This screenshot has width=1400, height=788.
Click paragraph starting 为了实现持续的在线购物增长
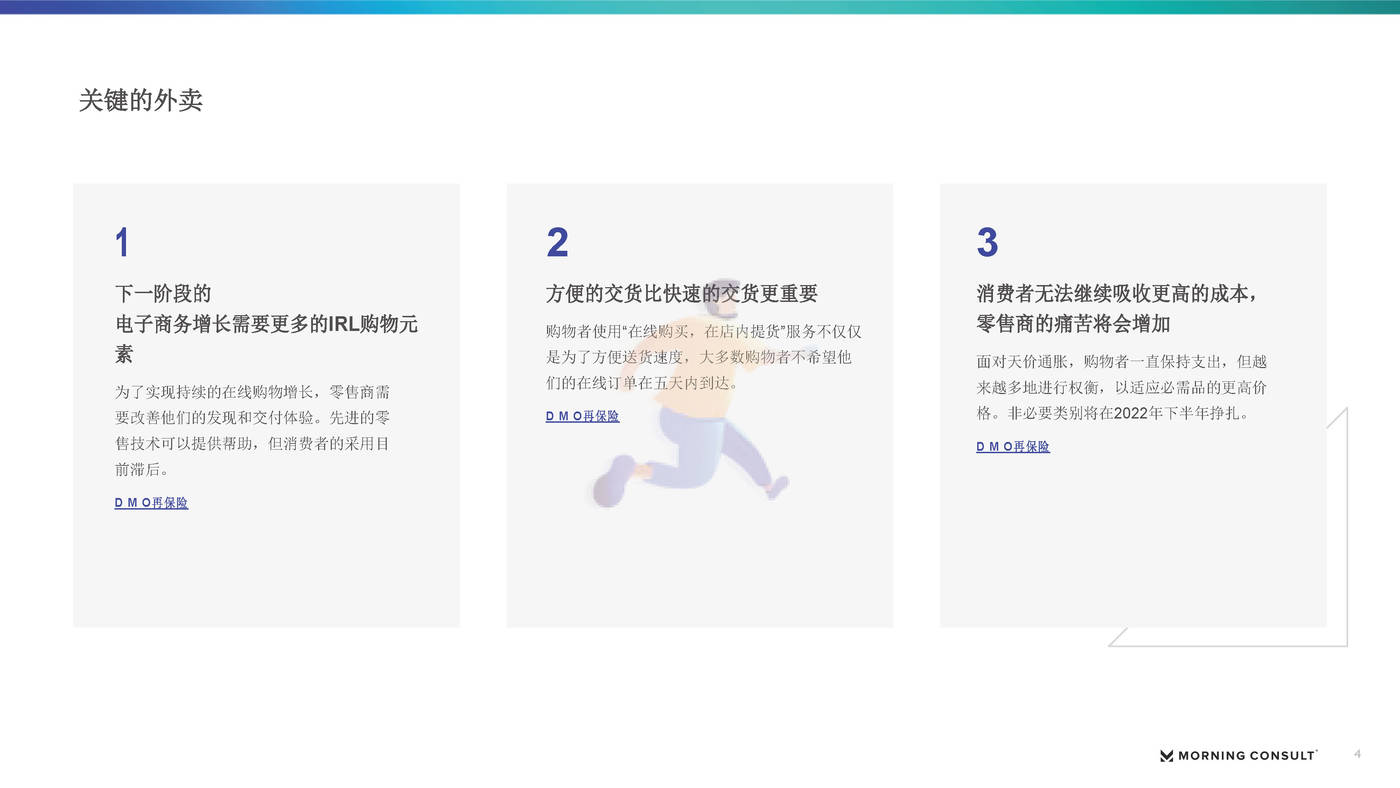tap(252, 431)
